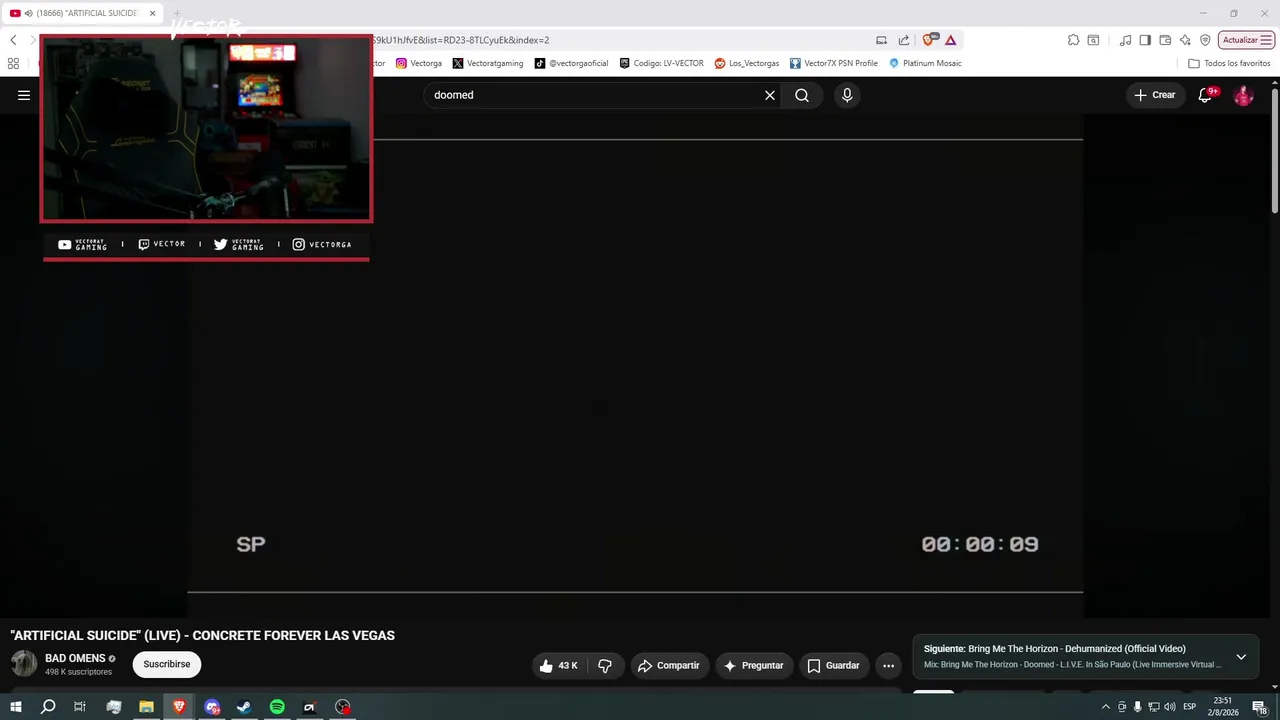Open Steam from the taskbar
This screenshot has width=1280, height=720.
[x=244, y=707]
